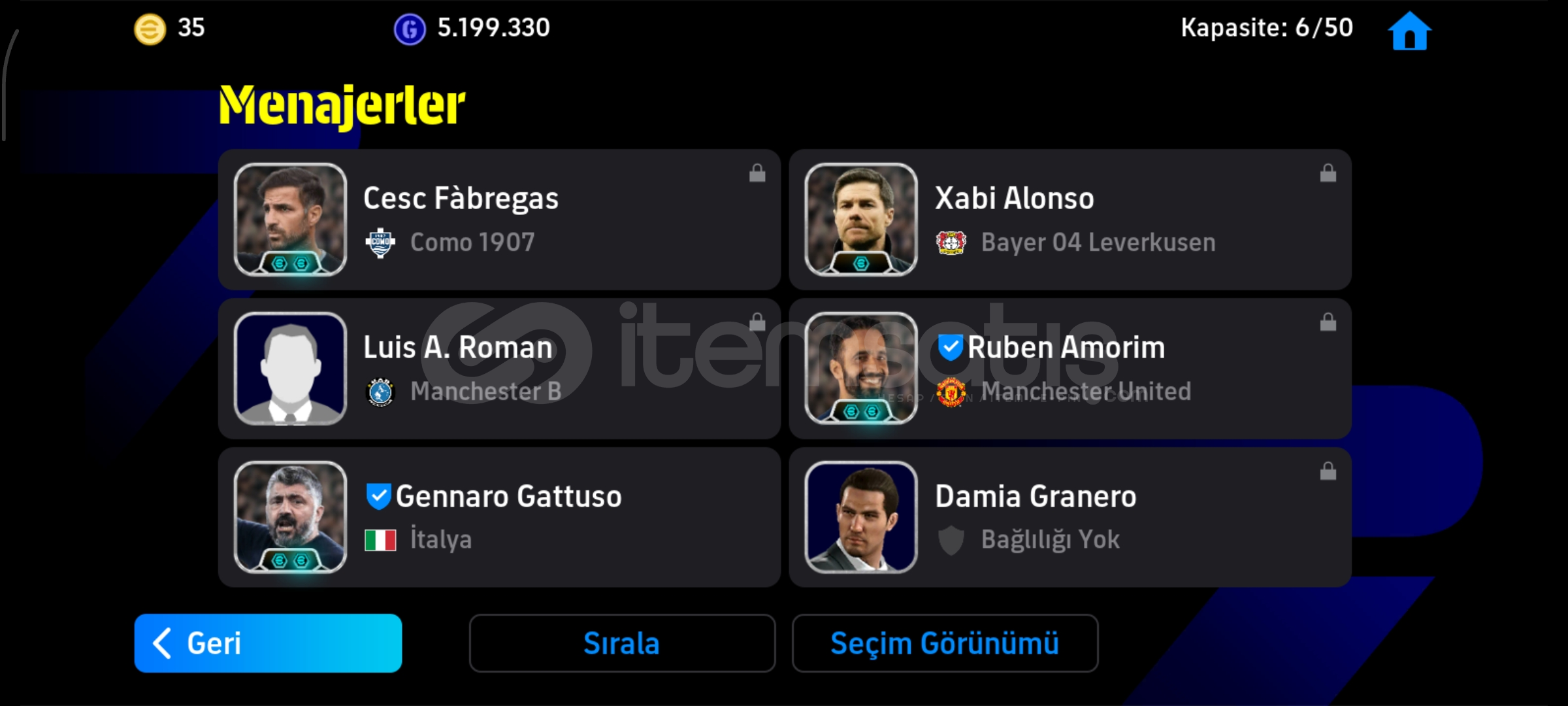The width and height of the screenshot is (1568, 706).
Task: Open the Sırala sort options
Action: [x=622, y=643]
